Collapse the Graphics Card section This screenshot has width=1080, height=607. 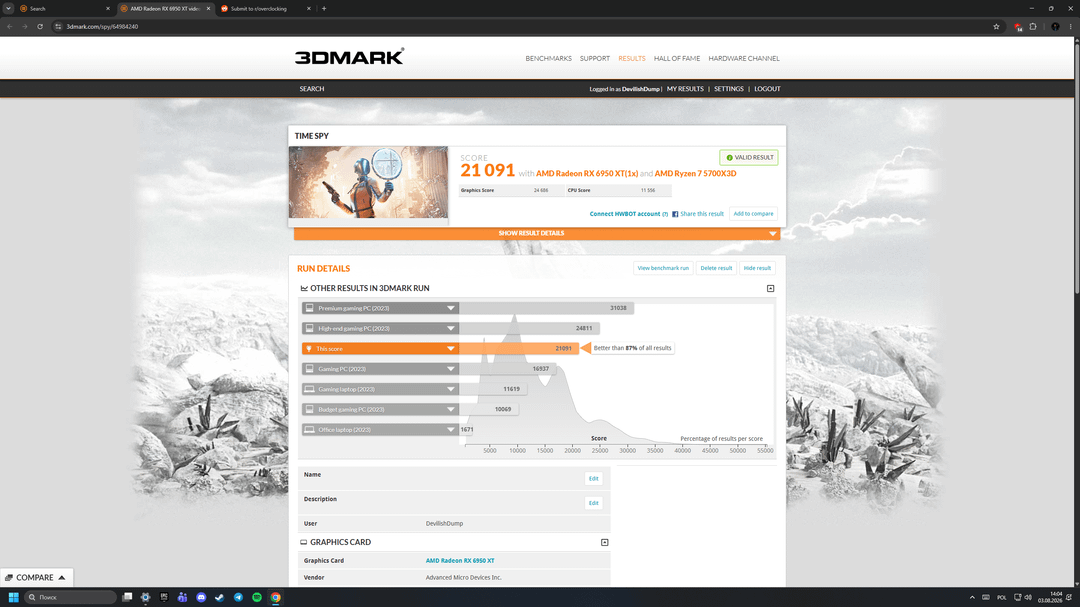pos(604,543)
